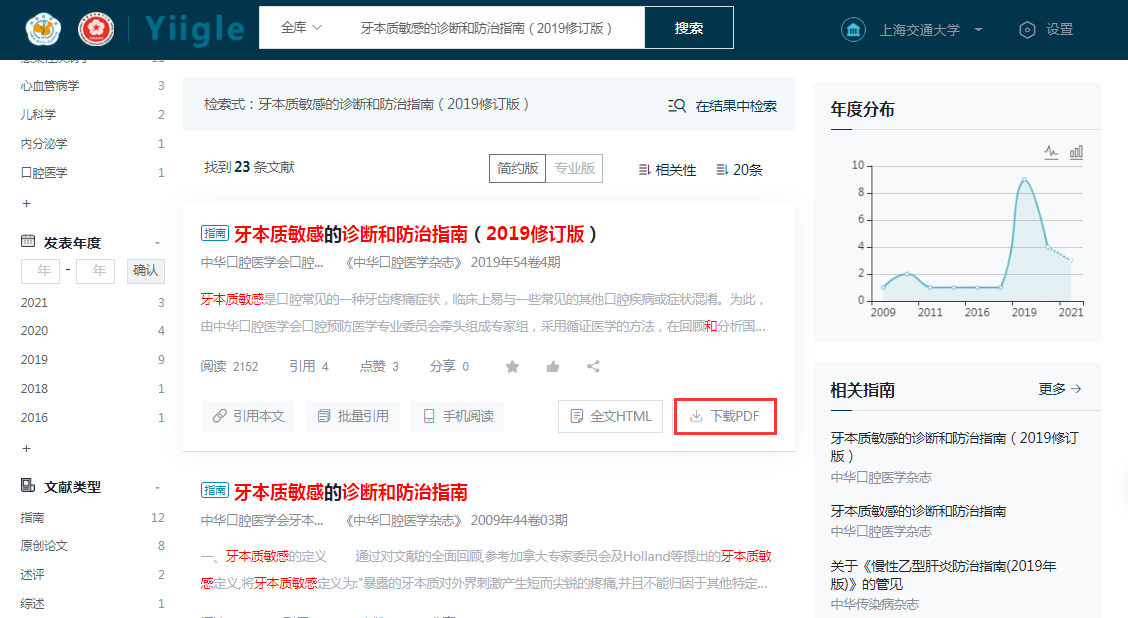Image resolution: width=1128 pixels, height=618 pixels.
Task: Click the first round medical association emblem
Action: [43, 29]
